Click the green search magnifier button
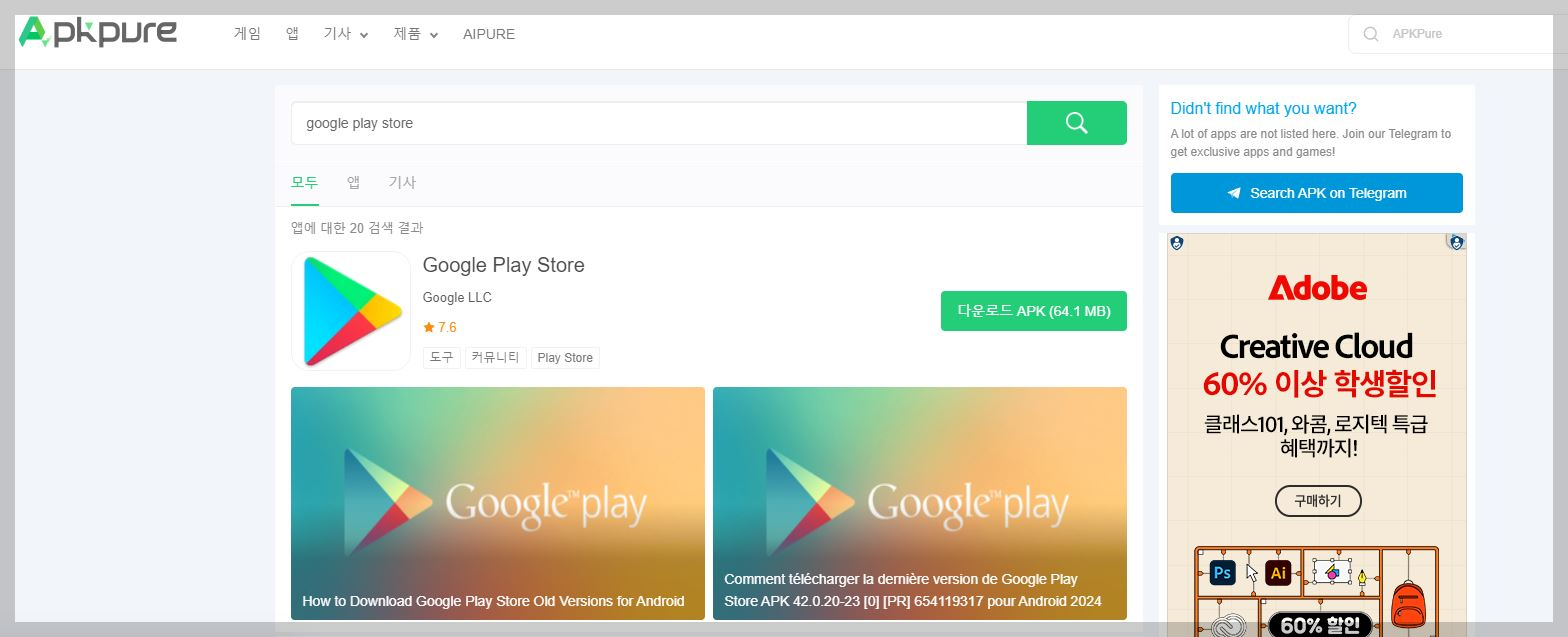The height and width of the screenshot is (637, 1568). click(1076, 123)
